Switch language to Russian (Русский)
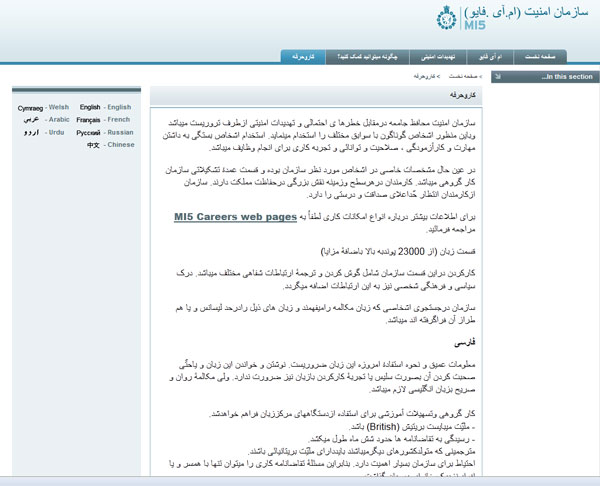 click(105, 132)
